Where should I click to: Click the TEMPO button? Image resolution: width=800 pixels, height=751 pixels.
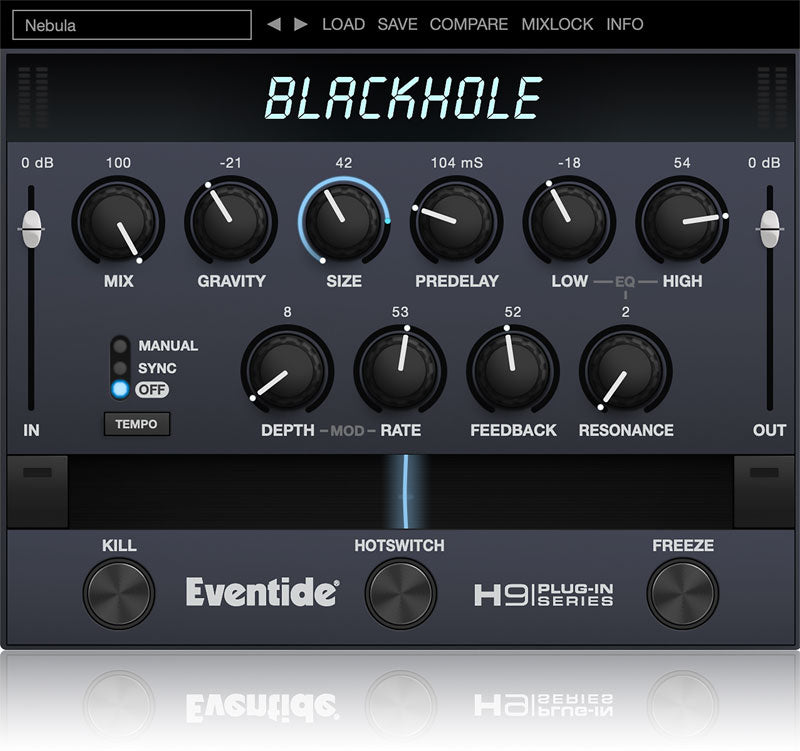136,424
